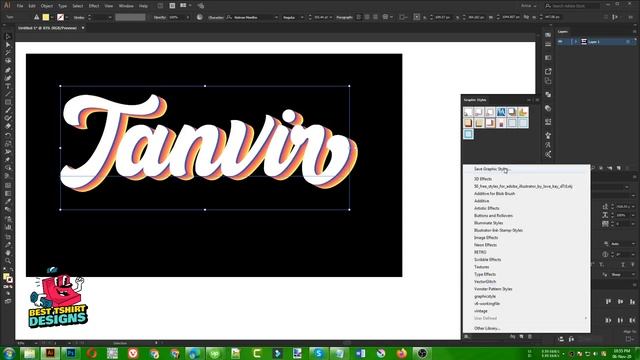This screenshot has width=640, height=360.
Task: Open the Graphic Styles panel menu
Action: tap(537, 100)
